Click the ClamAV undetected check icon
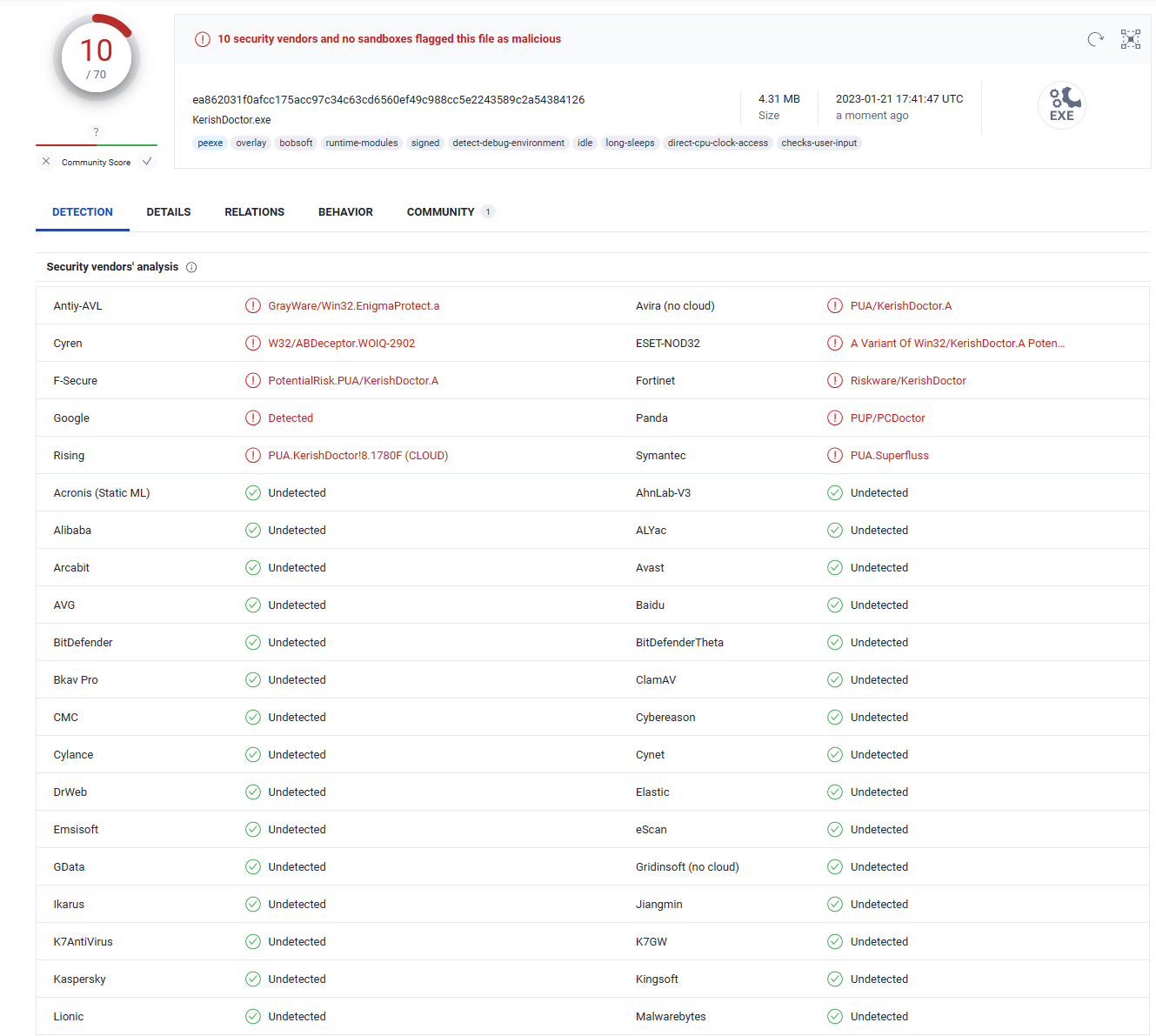 [x=835, y=680]
